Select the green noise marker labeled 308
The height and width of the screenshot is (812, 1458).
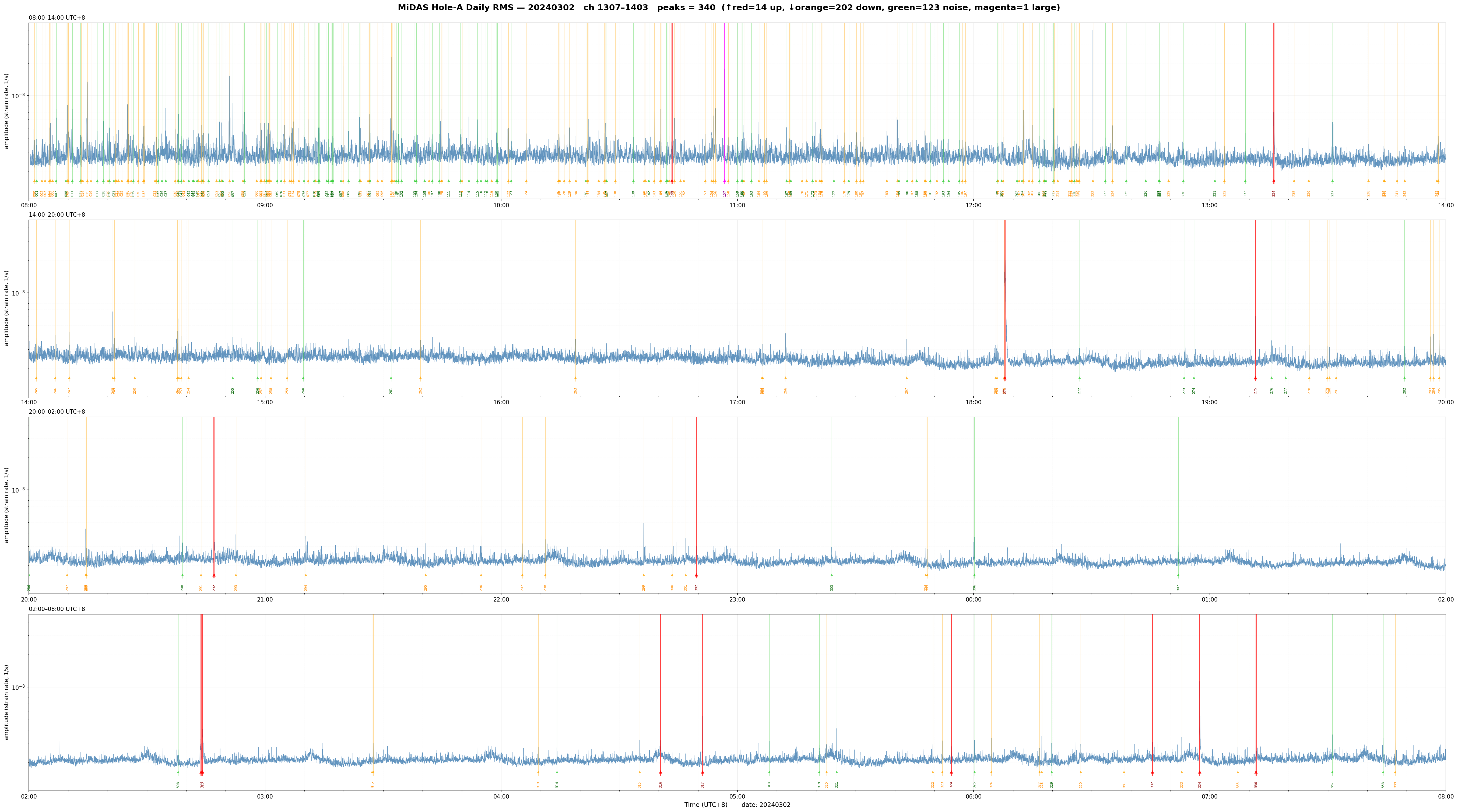[x=178, y=772]
